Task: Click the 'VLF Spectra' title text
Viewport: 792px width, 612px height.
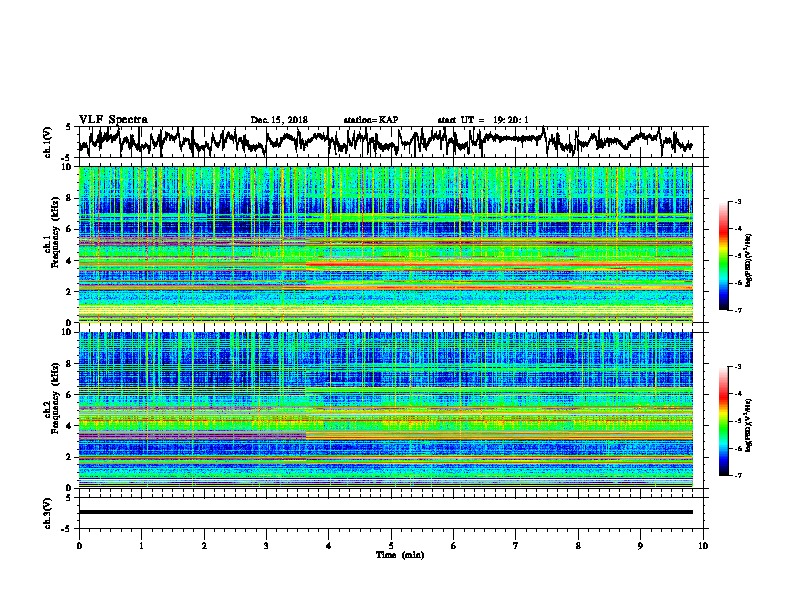Action: click(x=113, y=120)
